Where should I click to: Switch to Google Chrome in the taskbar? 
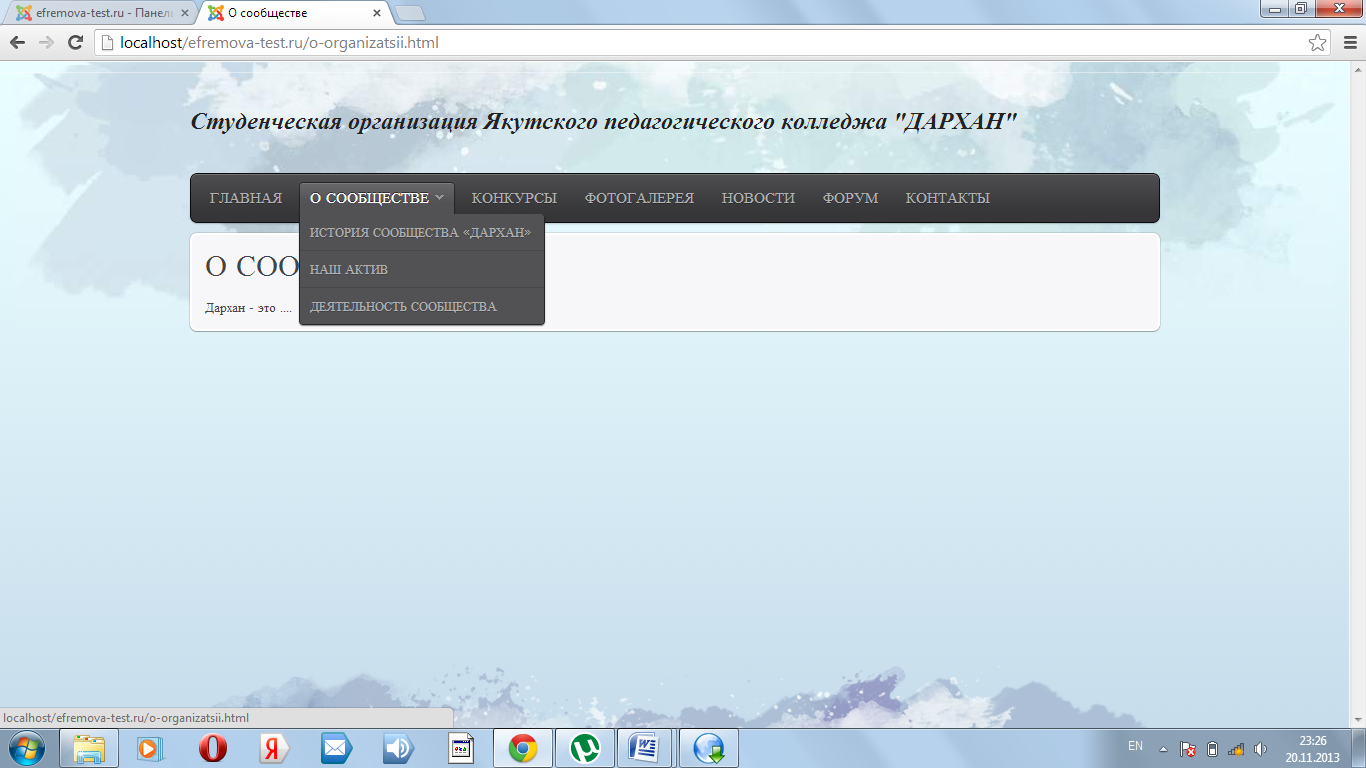(x=523, y=748)
